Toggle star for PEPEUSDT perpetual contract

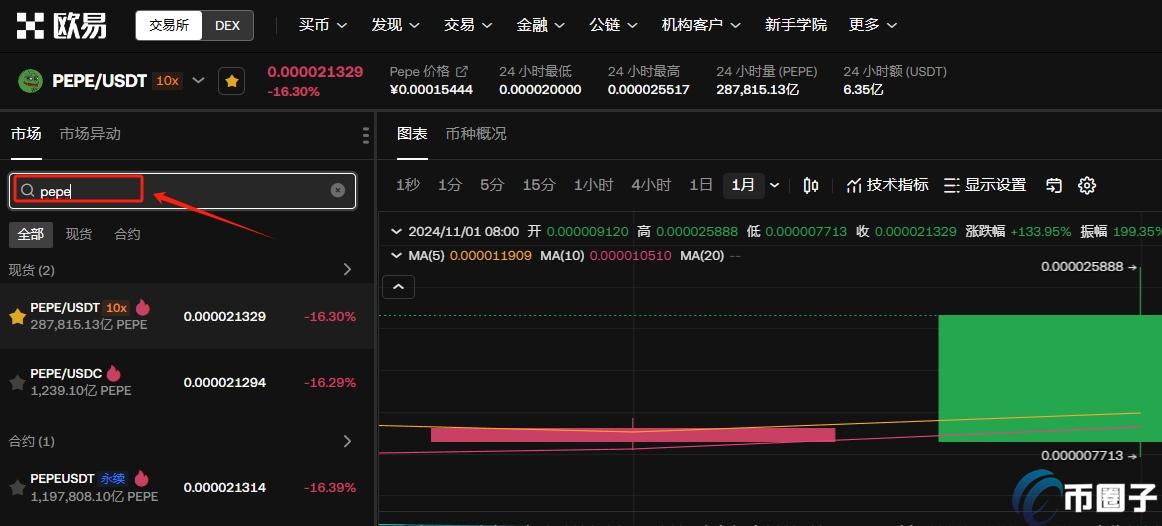pyautogui.click(x=17, y=488)
